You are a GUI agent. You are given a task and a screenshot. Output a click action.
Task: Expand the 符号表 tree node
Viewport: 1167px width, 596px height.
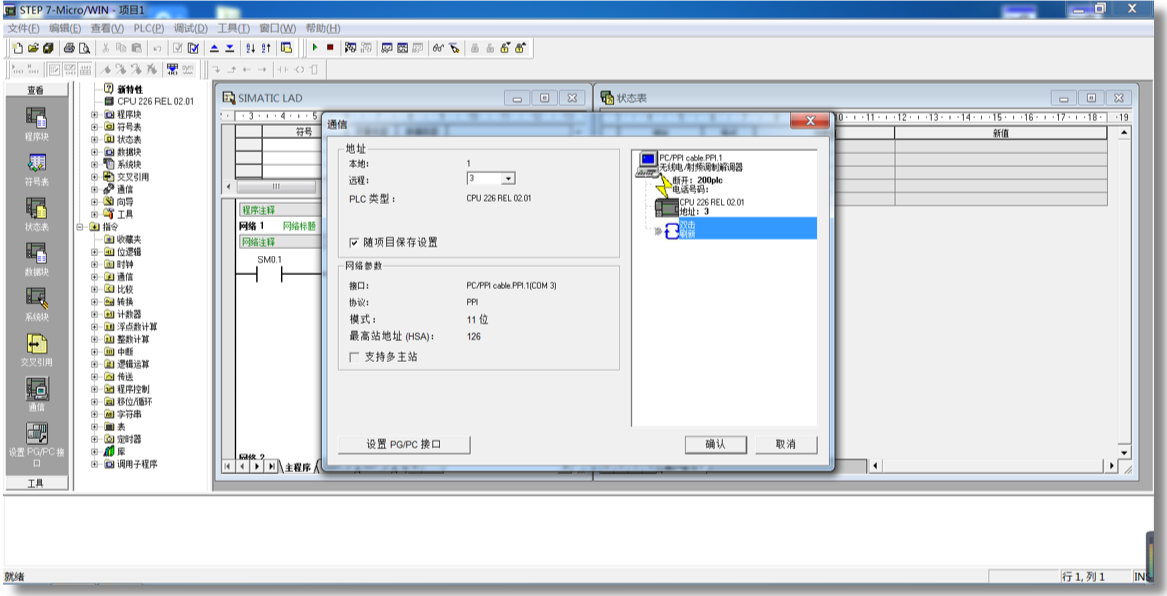click(95, 127)
